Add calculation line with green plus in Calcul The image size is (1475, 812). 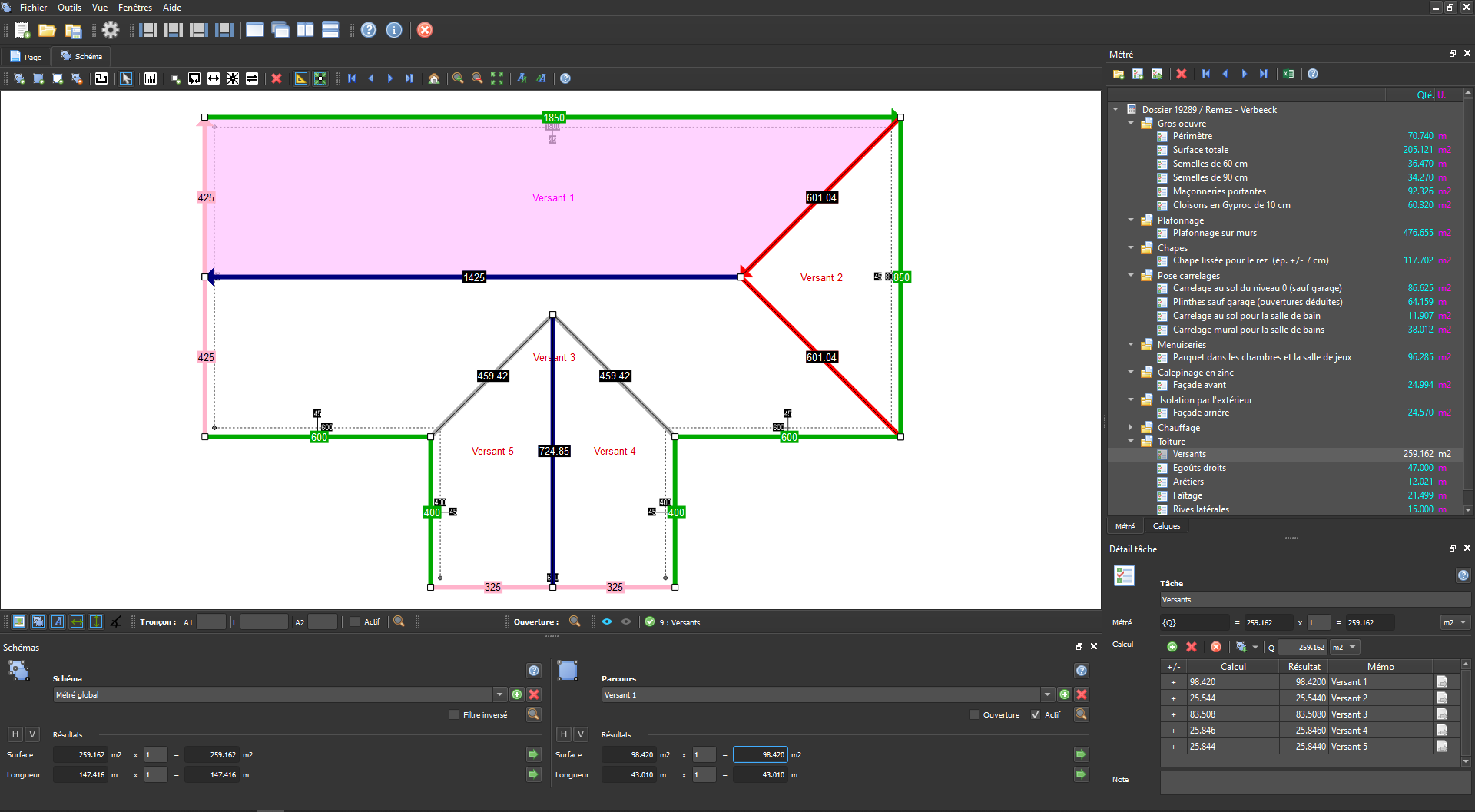click(1172, 647)
